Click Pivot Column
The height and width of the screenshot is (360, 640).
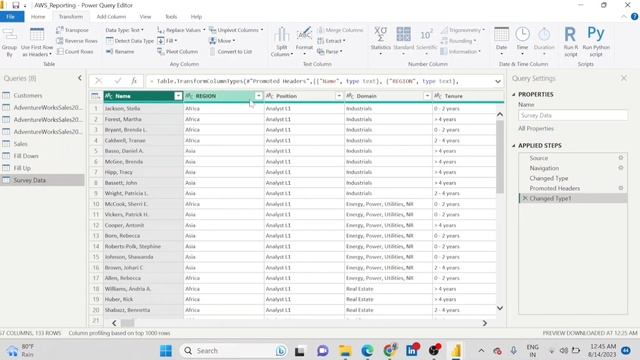[x=178, y=52]
